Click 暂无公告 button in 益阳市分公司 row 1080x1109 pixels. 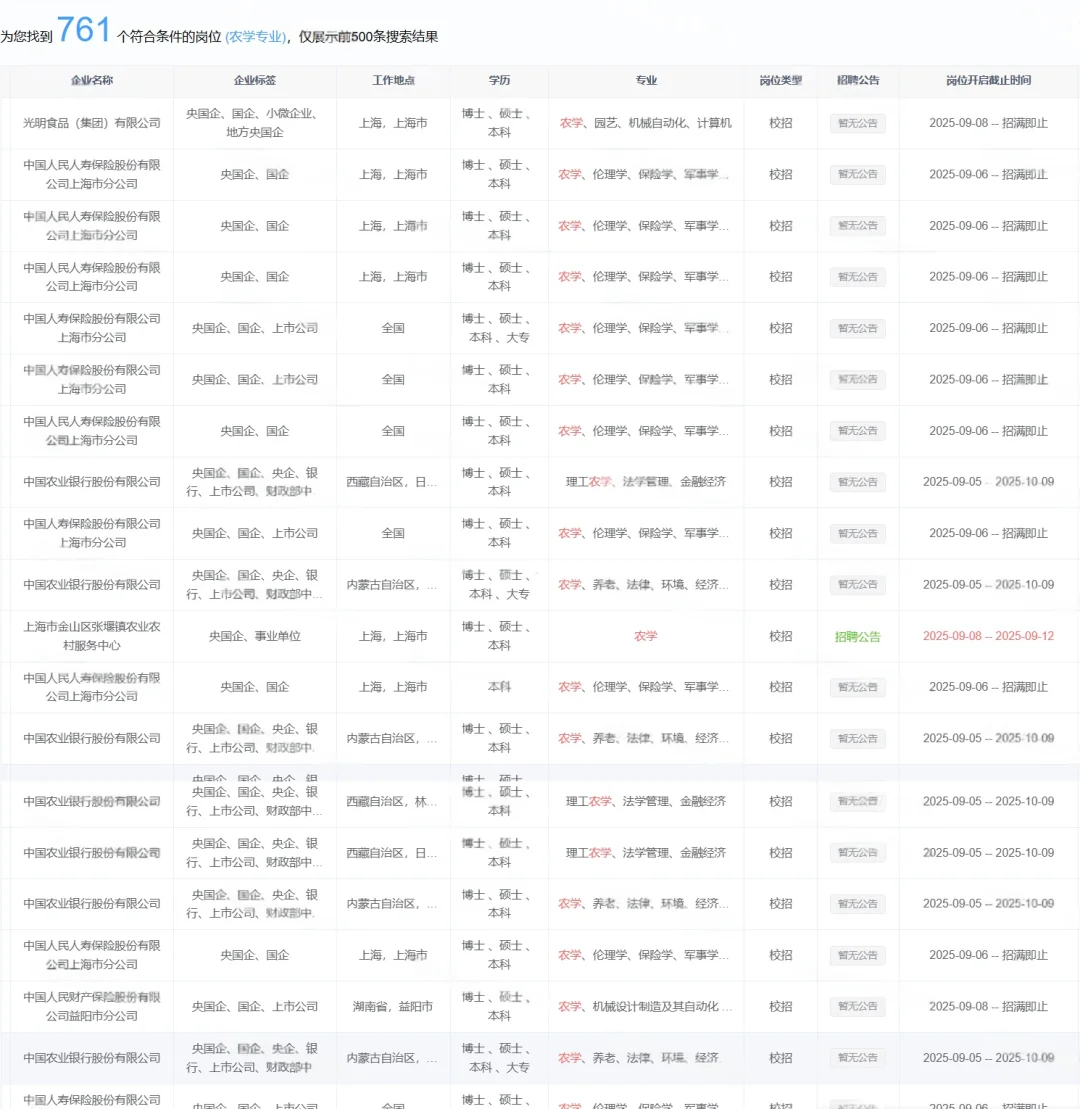pyautogui.click(x=858, y=1006)
